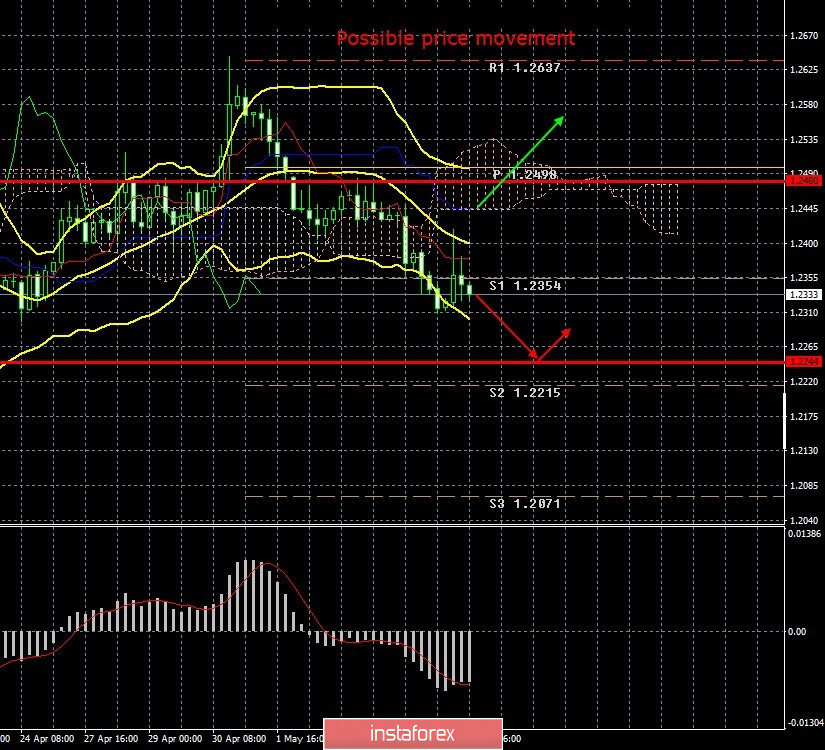825x750 pixels.
Task: Click the 1.2445 price axis value
Action: (x=804, y=209)
